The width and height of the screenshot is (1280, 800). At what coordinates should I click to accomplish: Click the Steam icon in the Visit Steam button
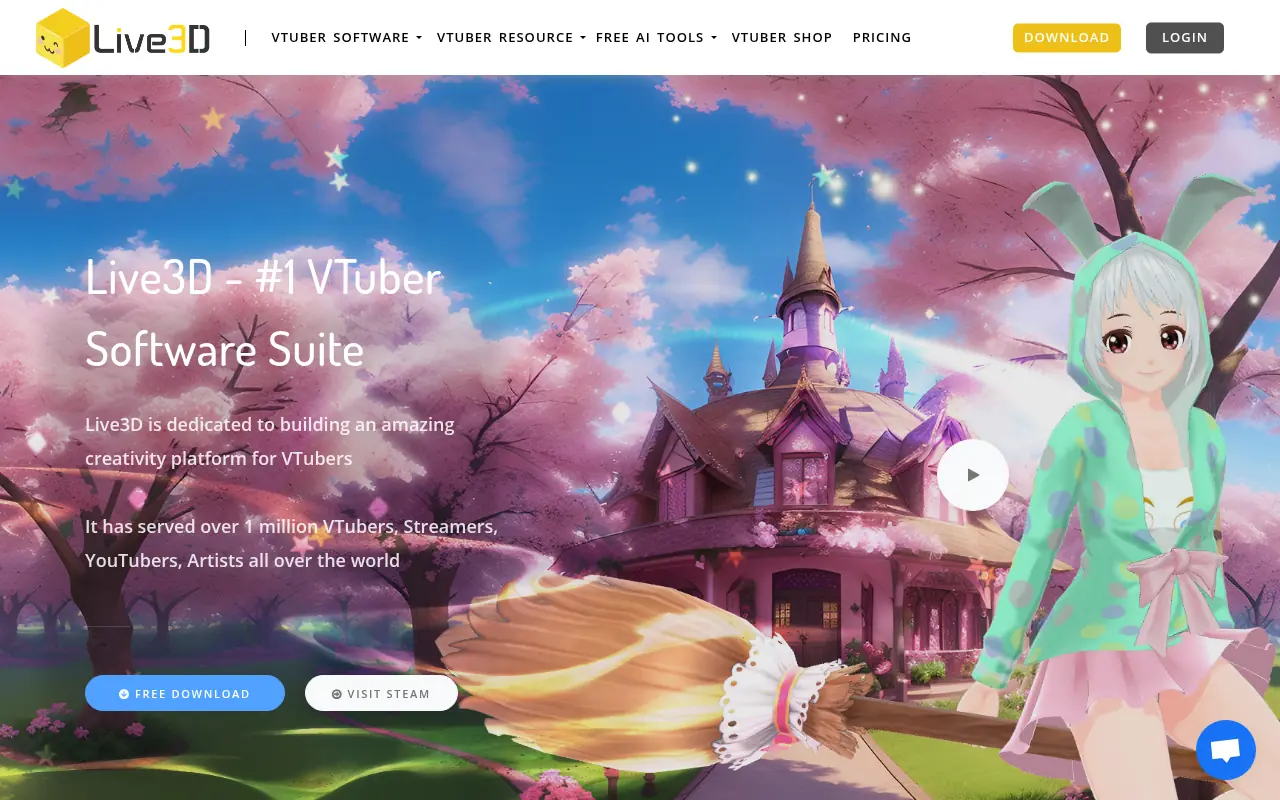[337, 693]
